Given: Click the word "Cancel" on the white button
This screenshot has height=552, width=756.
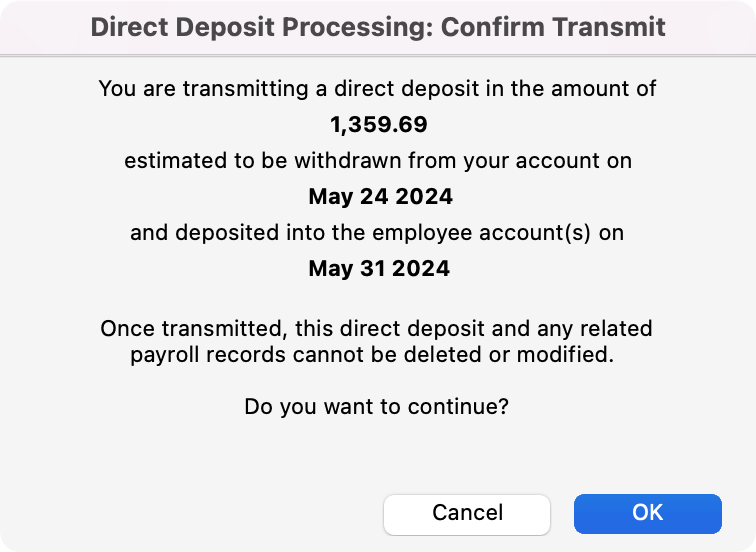Looking at the screenshot, I should [467, 513].
